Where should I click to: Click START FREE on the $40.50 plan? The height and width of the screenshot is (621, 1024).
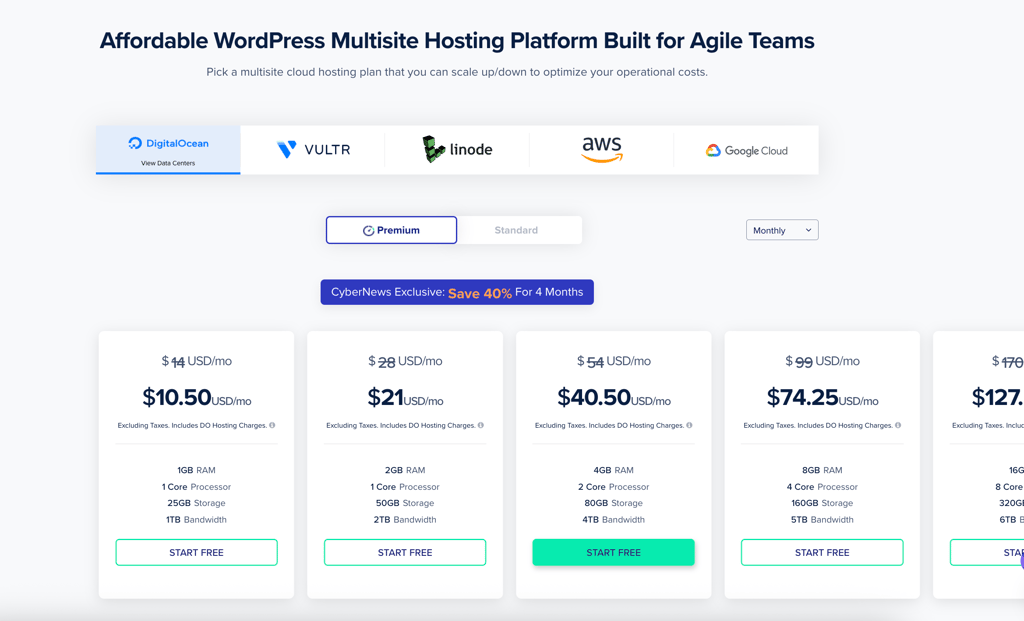pos(613,552)
